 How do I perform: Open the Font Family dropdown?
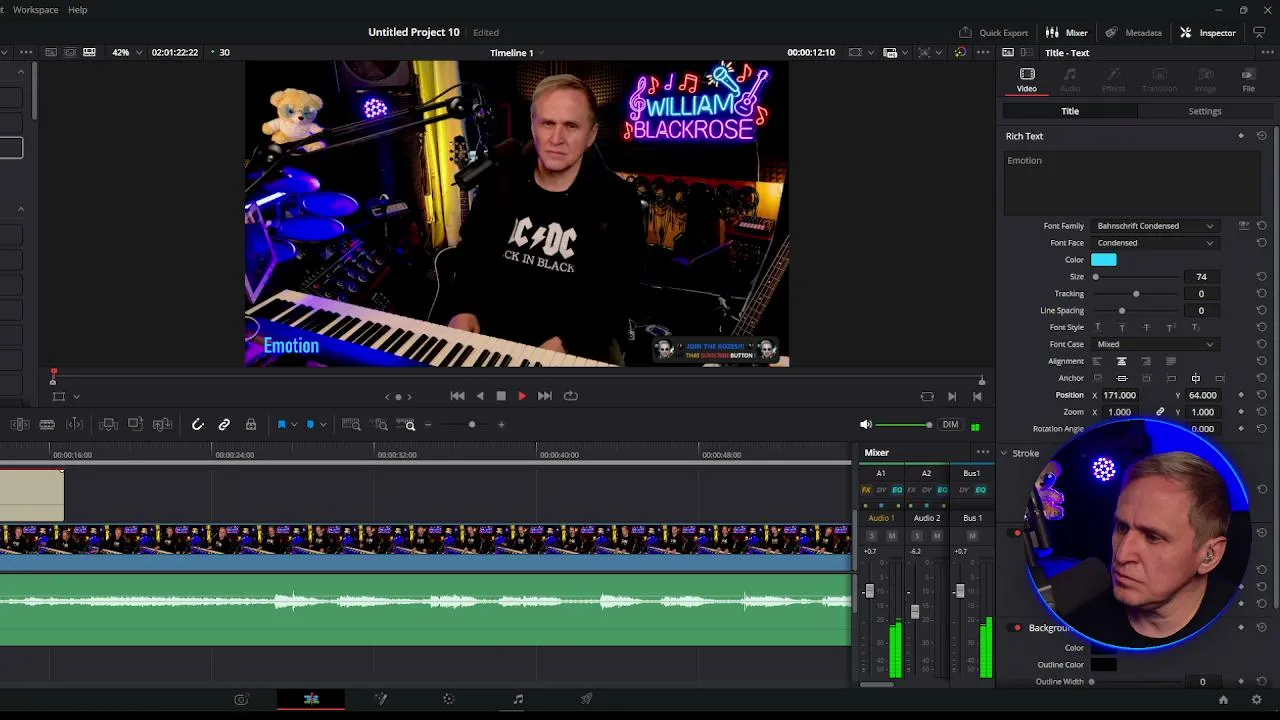click(1155, 226)
